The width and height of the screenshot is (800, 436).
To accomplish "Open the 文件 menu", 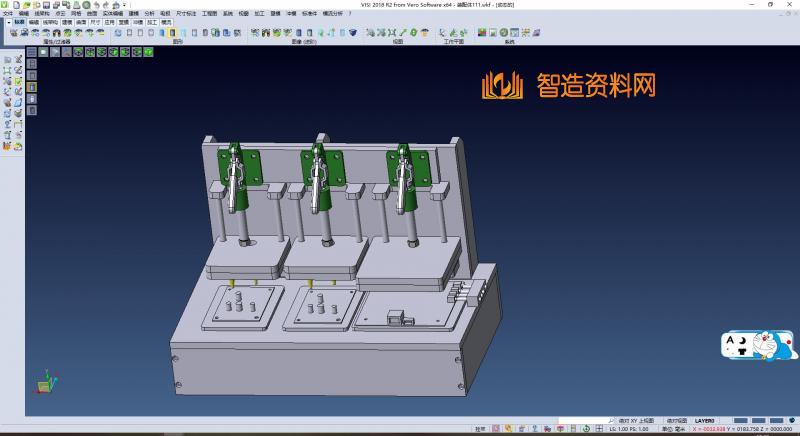I will tap(8, 13).
